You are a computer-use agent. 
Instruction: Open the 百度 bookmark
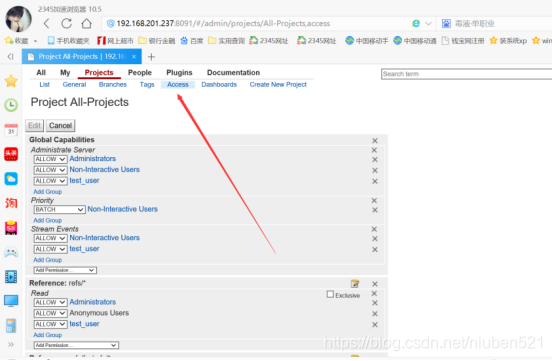pos(192,41)
